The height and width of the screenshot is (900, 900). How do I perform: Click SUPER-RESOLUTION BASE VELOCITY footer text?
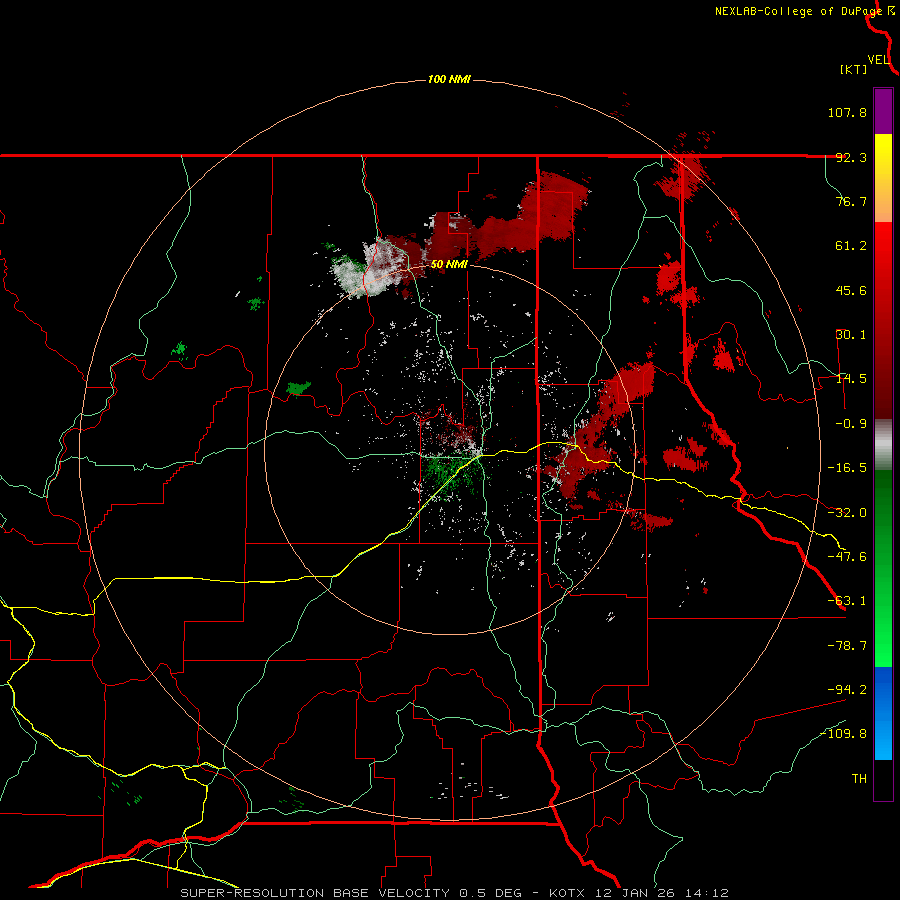[315, 893]
